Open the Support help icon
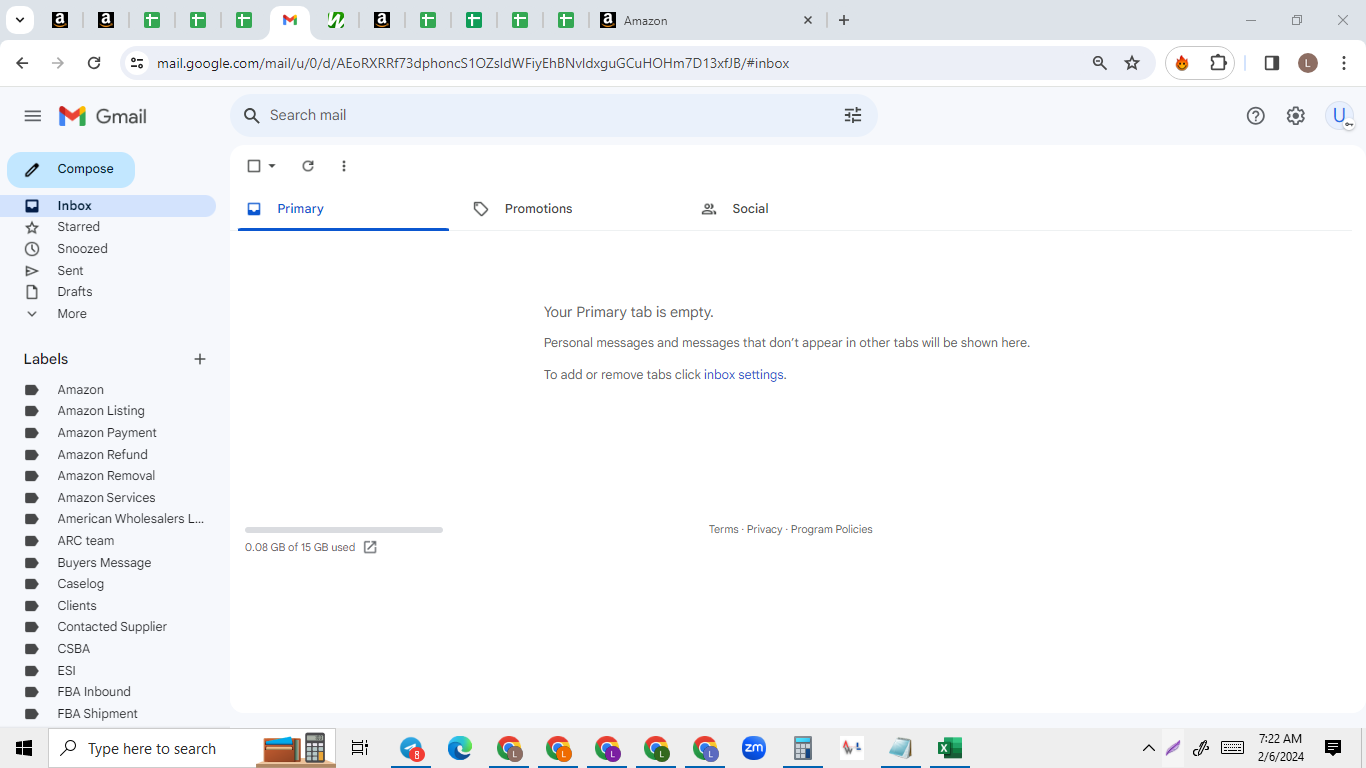The image size is (1366, 768). [x=1256, y=116]
